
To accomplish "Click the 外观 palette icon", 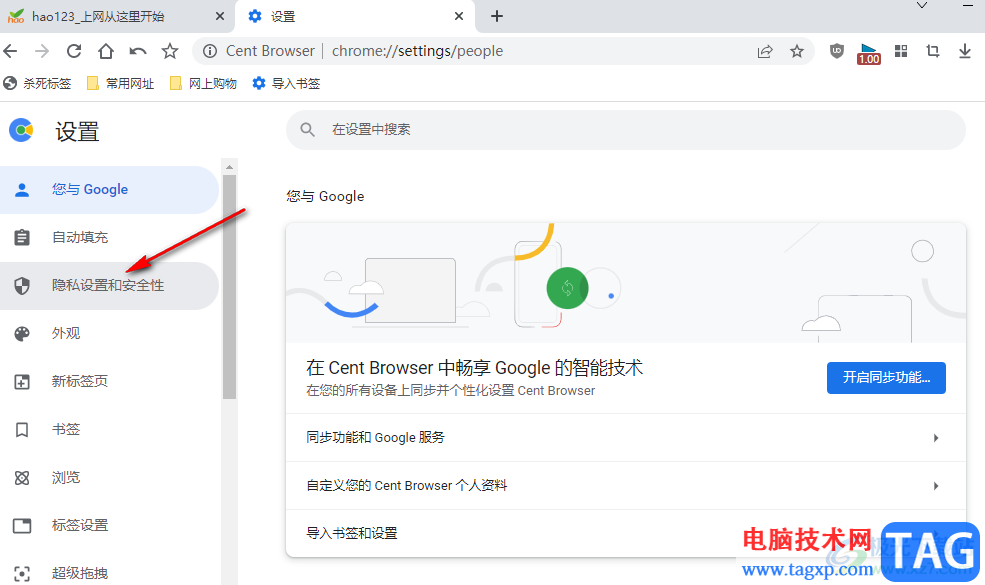I will point(22,334).
